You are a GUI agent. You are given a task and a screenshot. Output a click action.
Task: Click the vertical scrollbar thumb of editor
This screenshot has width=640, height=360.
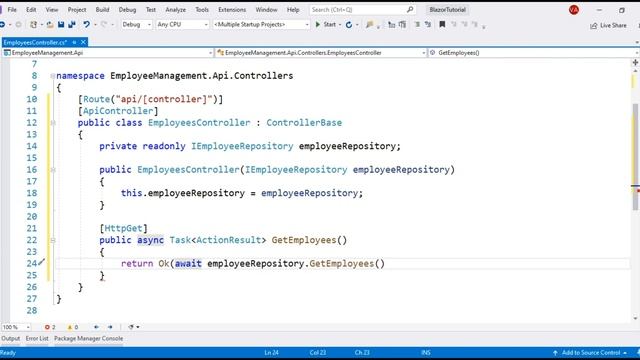(x=636, y=157)
